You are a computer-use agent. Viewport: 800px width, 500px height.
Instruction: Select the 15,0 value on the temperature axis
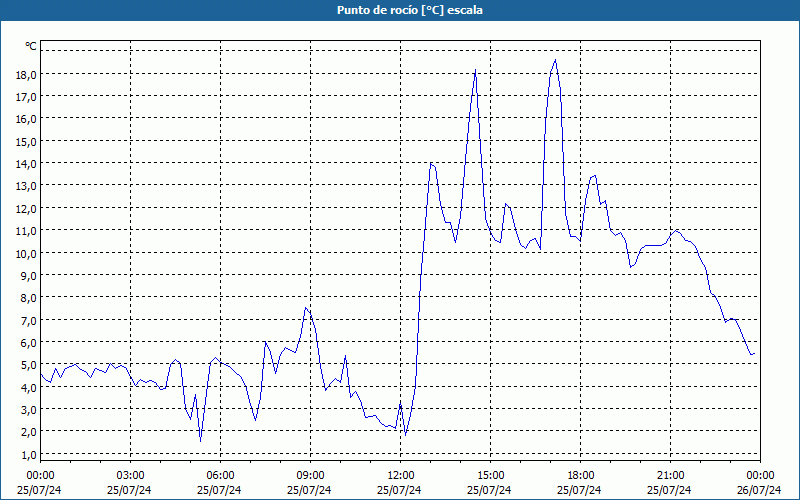click(27, 141)
